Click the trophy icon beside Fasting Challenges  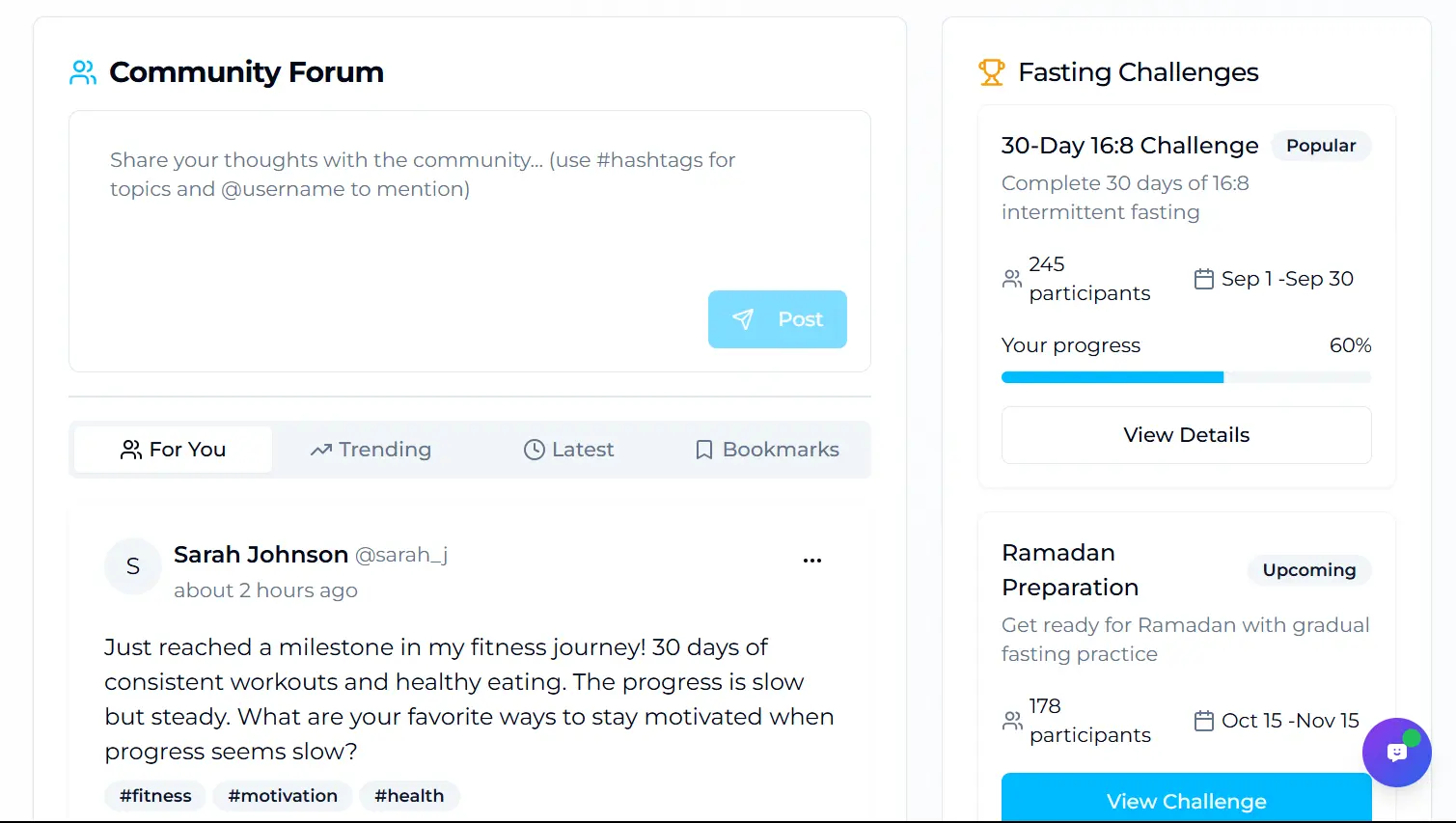tap(992, 72)
